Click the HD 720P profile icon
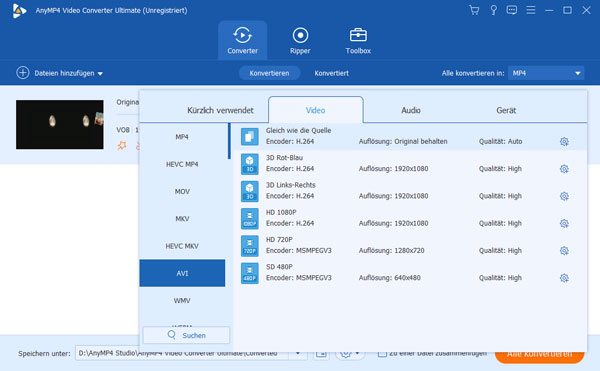 [249, 246]
